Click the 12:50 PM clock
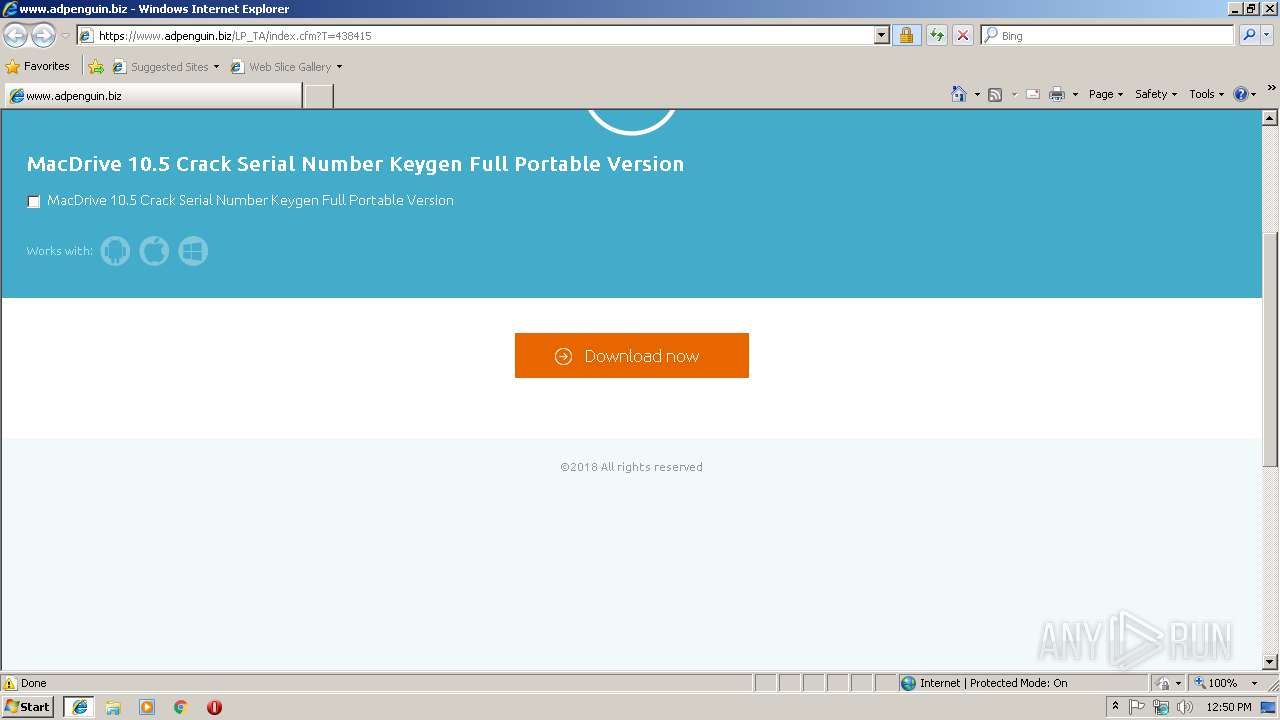This screenshot has height=720, width=1280. coord(1229,707)
